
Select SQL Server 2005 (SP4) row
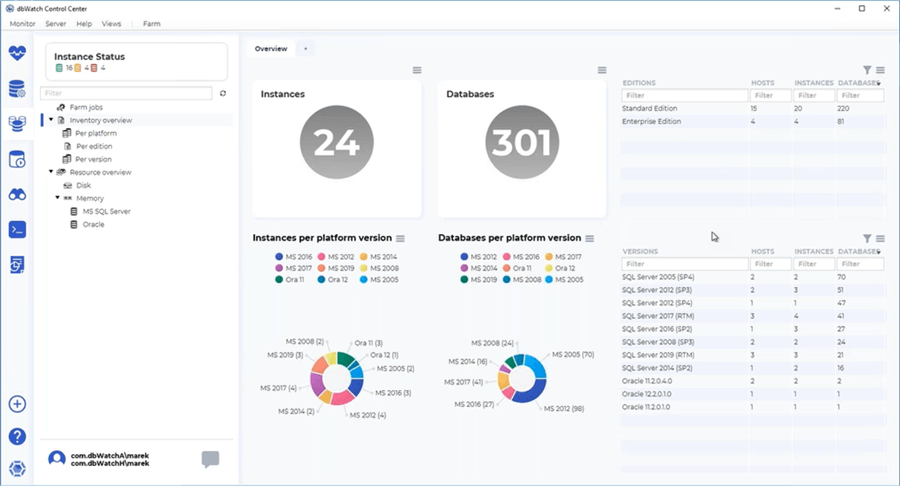point(753,277)
